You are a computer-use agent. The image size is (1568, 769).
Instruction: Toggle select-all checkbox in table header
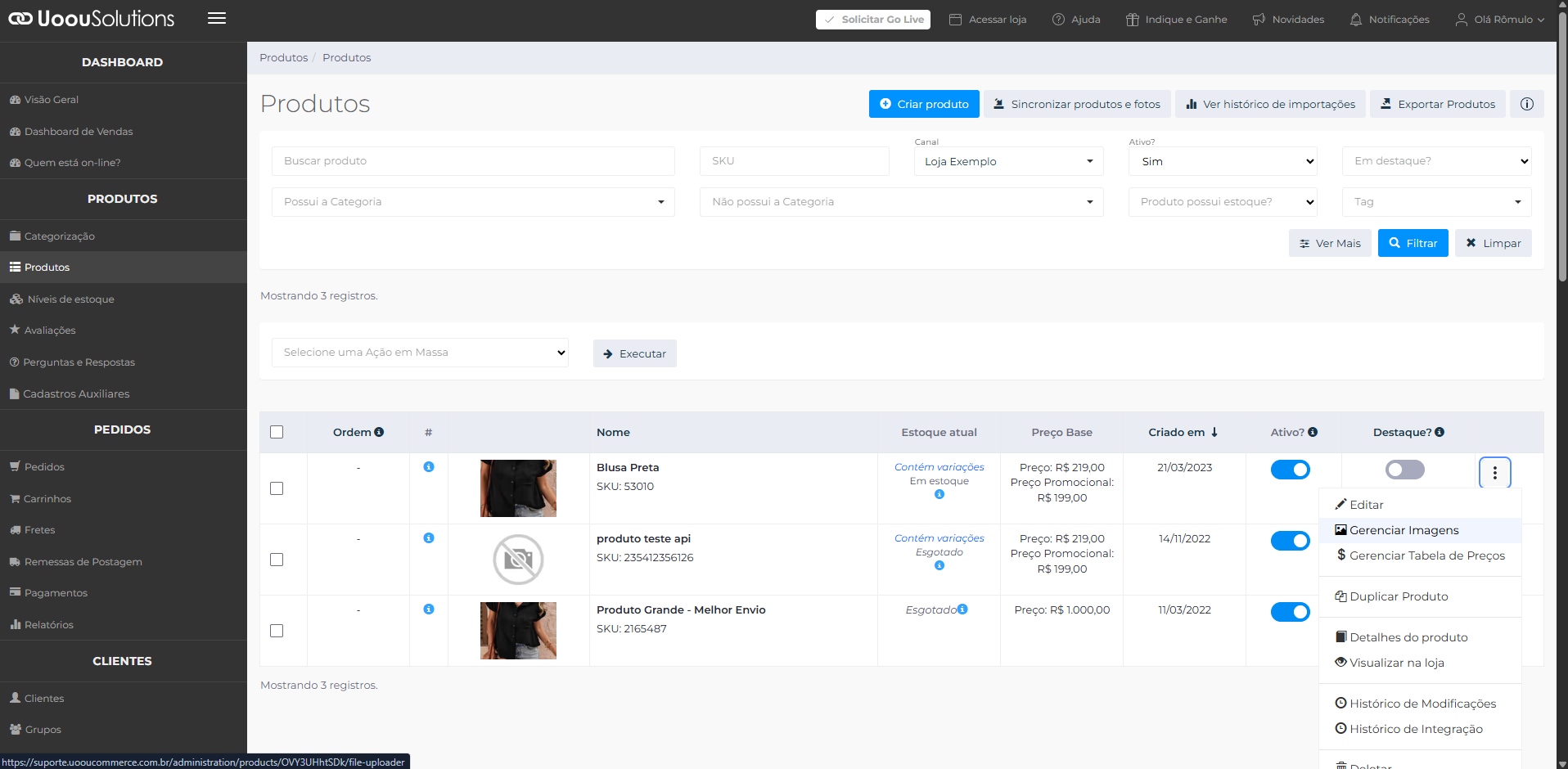pos(277,432)
